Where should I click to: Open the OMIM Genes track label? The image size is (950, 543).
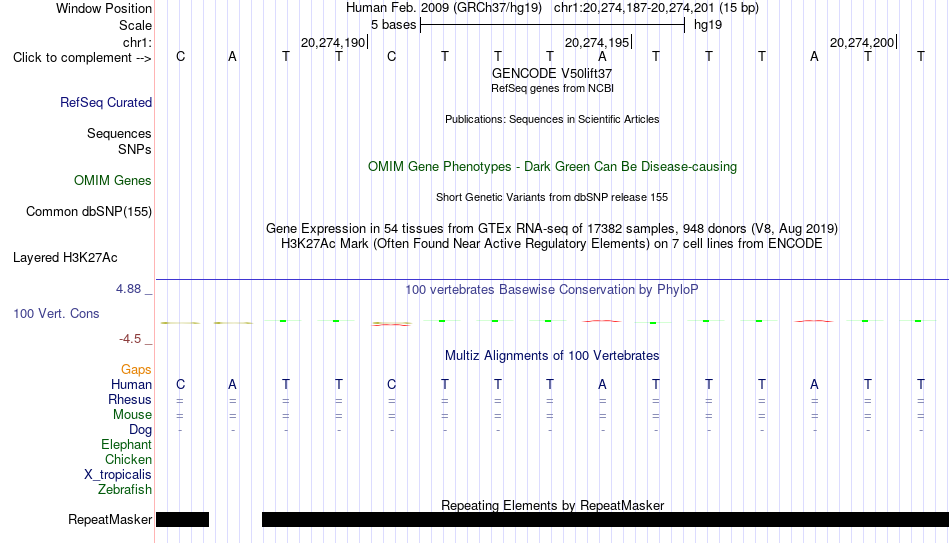click(x=113, y=181)
